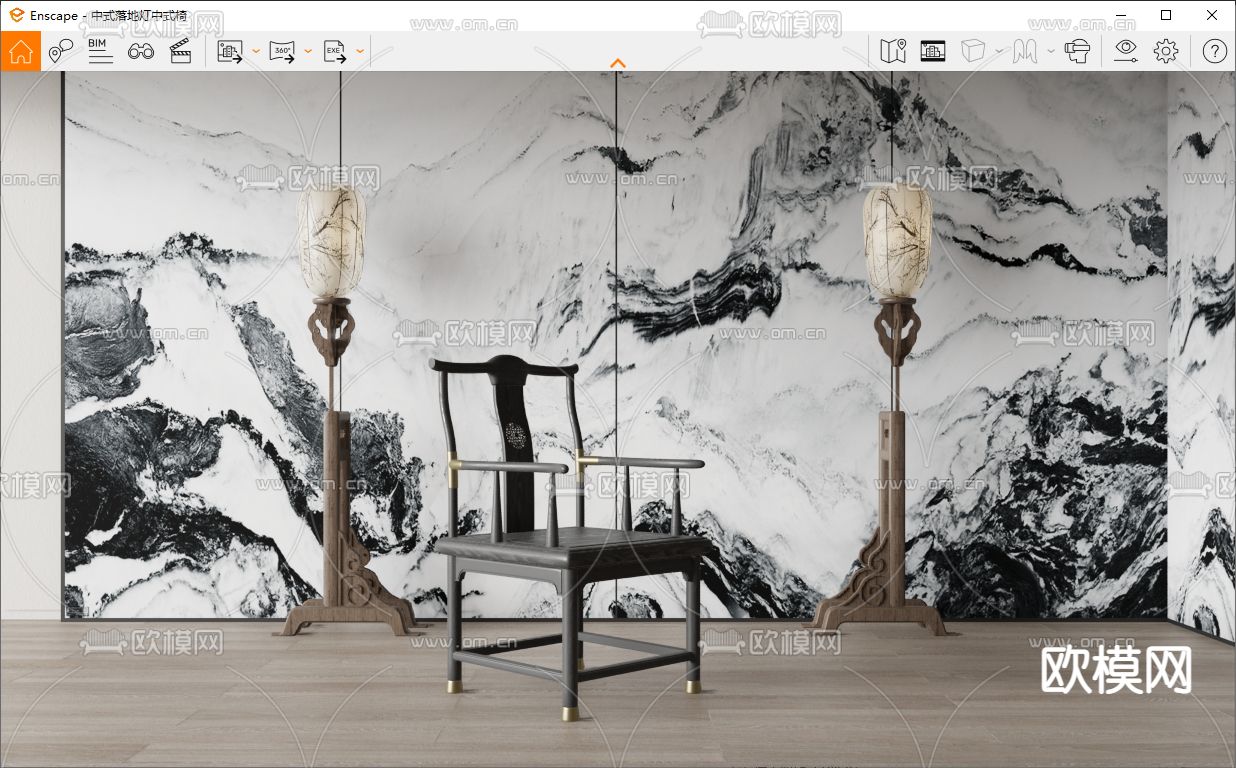Close the Enscape window
This screenshot has height=768, width=1236.
(1212, 15)
